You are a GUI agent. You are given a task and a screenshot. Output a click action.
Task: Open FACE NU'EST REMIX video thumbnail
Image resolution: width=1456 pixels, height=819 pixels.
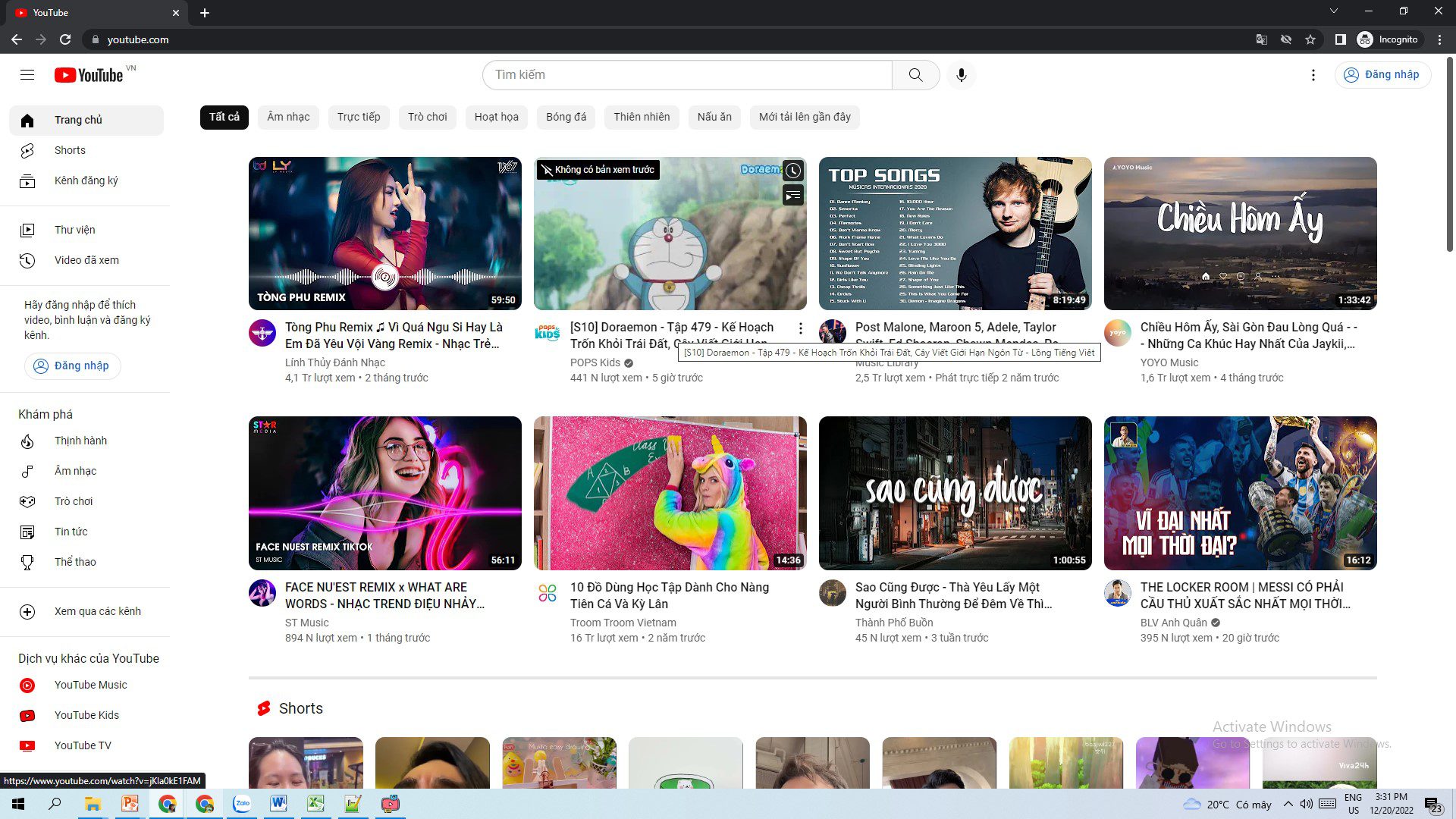385,493
